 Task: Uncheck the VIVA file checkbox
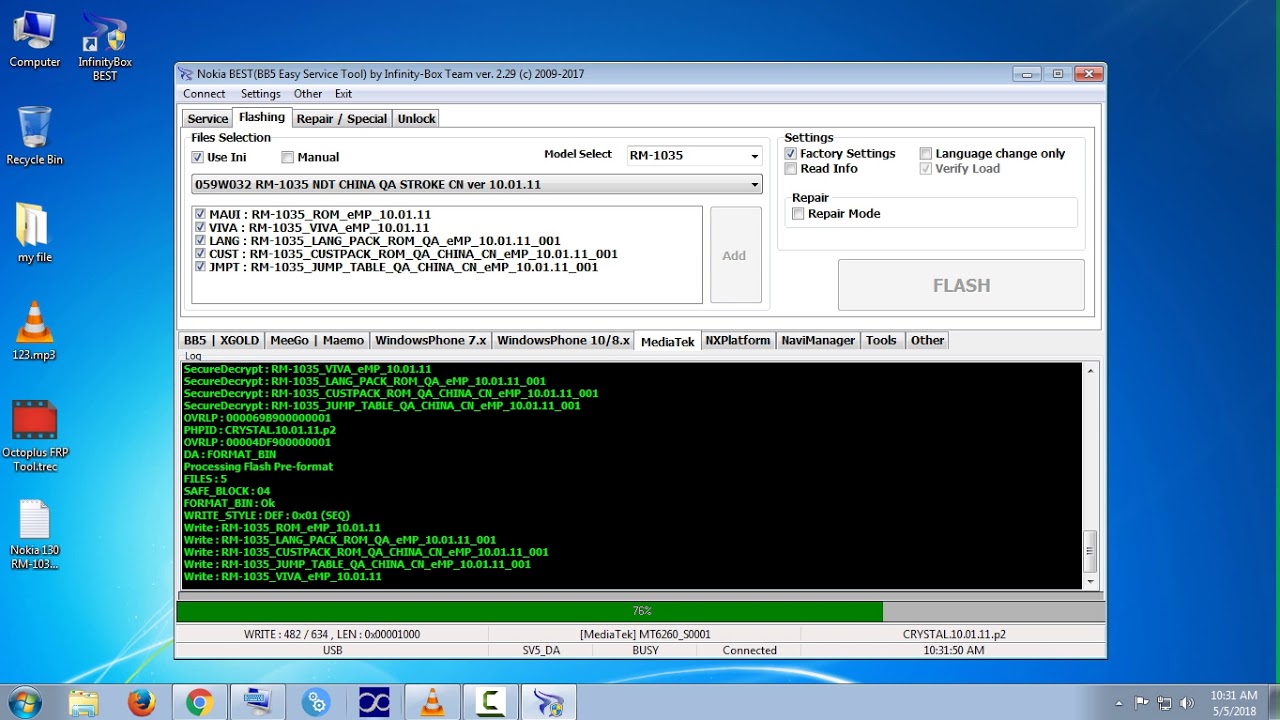201,227
